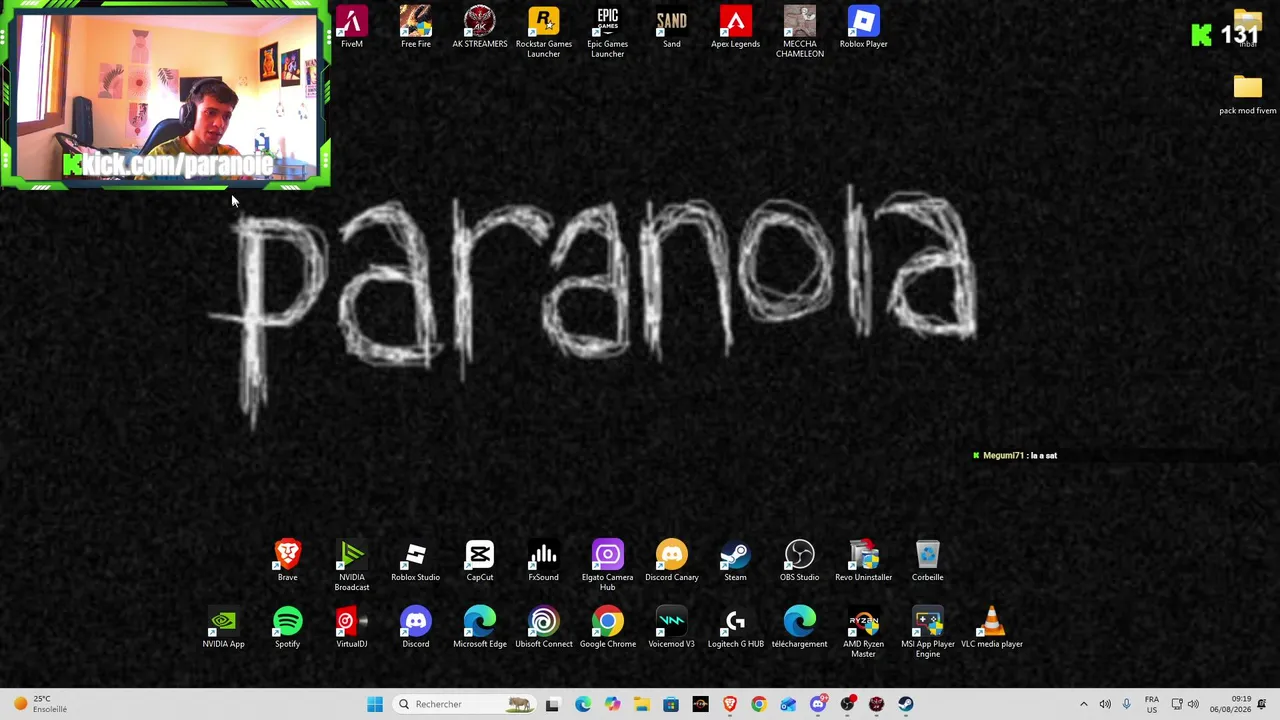This screenshot has width=1280, height=720.
Task: Open the VirtualDJ desktop shortcut
Action: click(x=352, y=628)
